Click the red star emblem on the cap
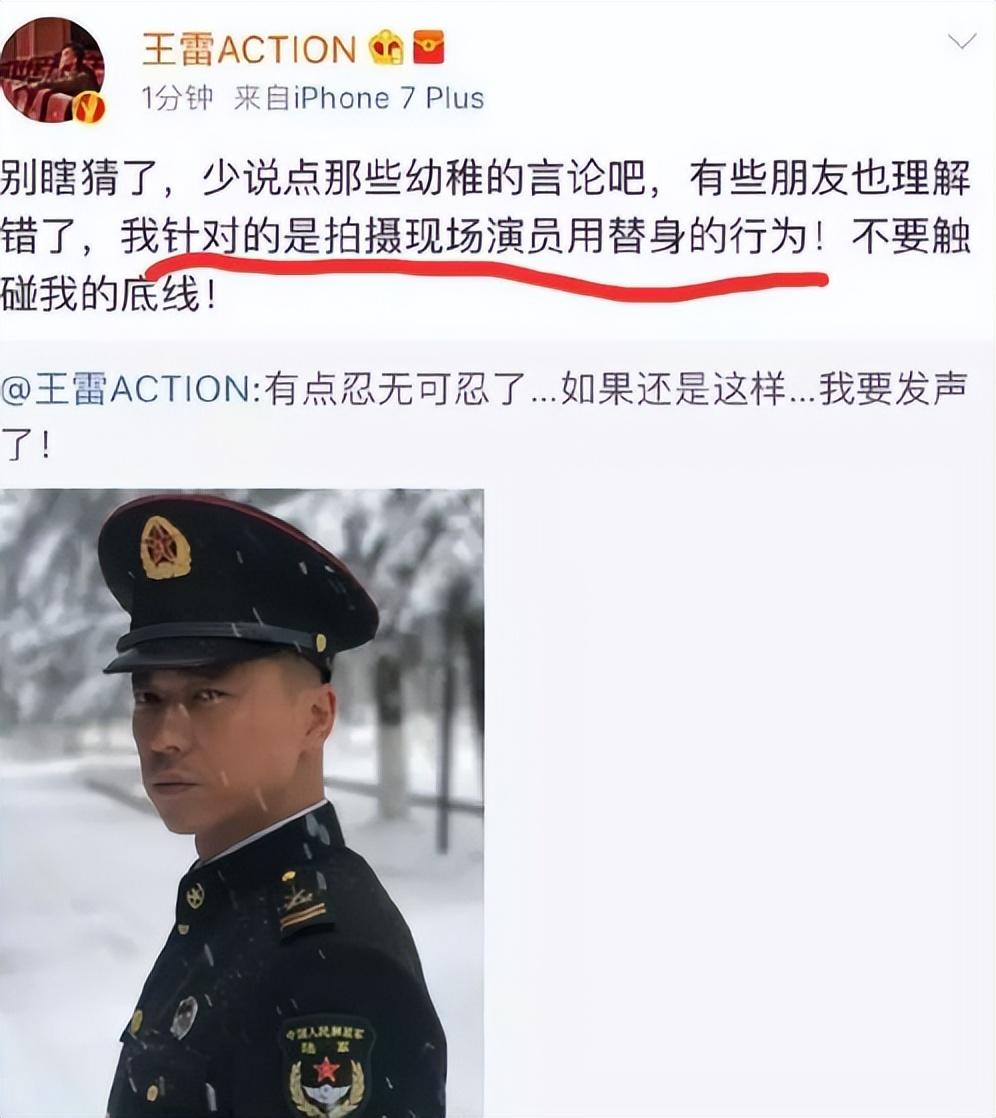 [x=165, y=547]
